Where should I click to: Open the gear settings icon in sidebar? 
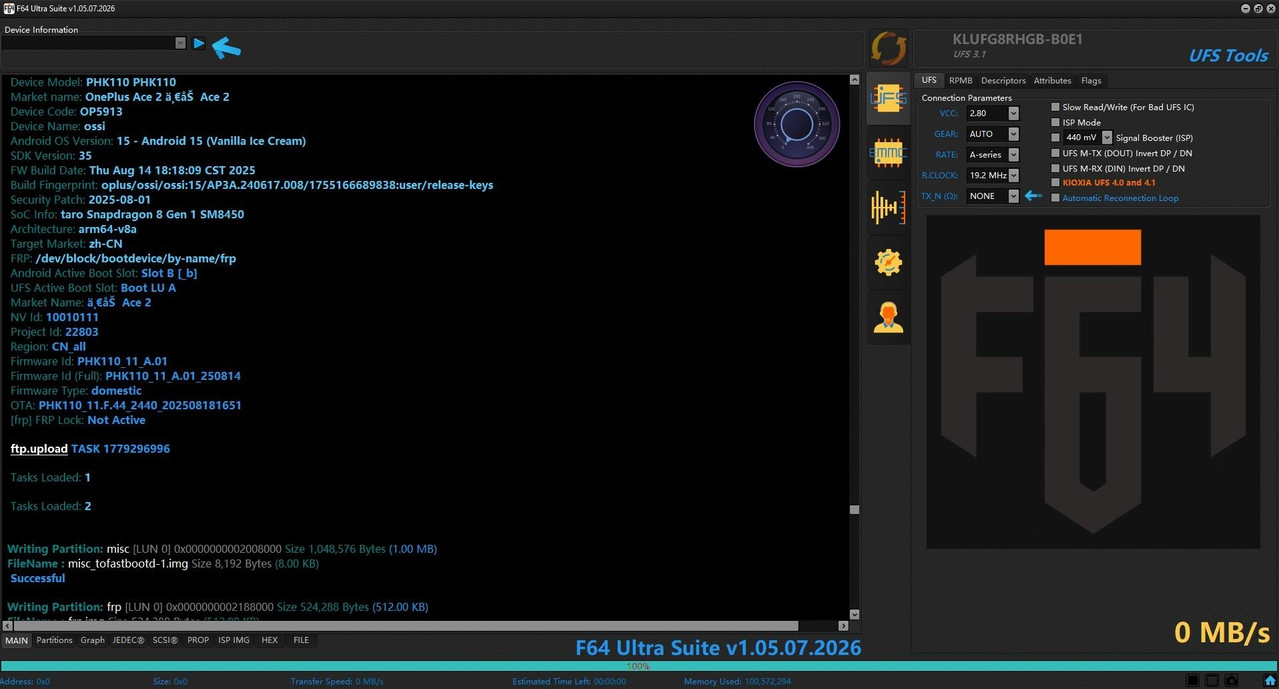point(888,262)
